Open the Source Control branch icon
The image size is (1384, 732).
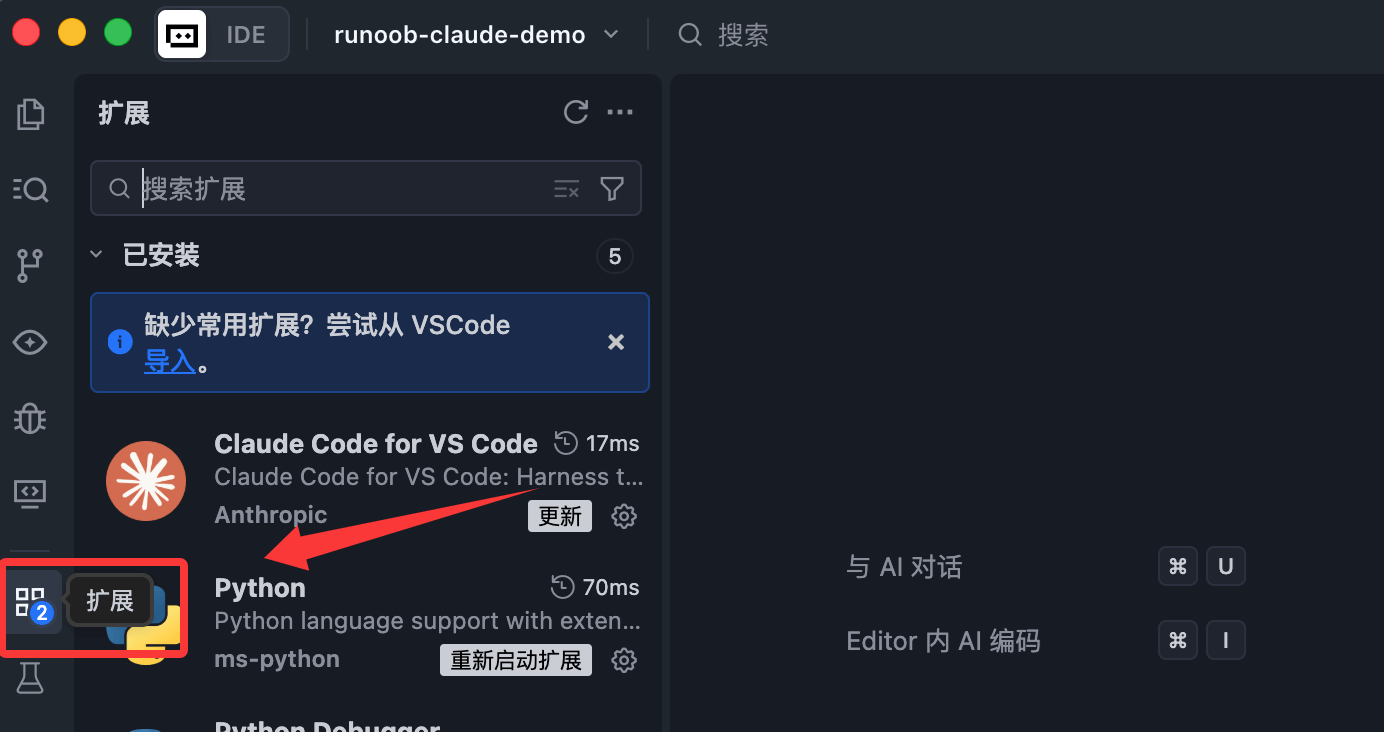[31, 265]
